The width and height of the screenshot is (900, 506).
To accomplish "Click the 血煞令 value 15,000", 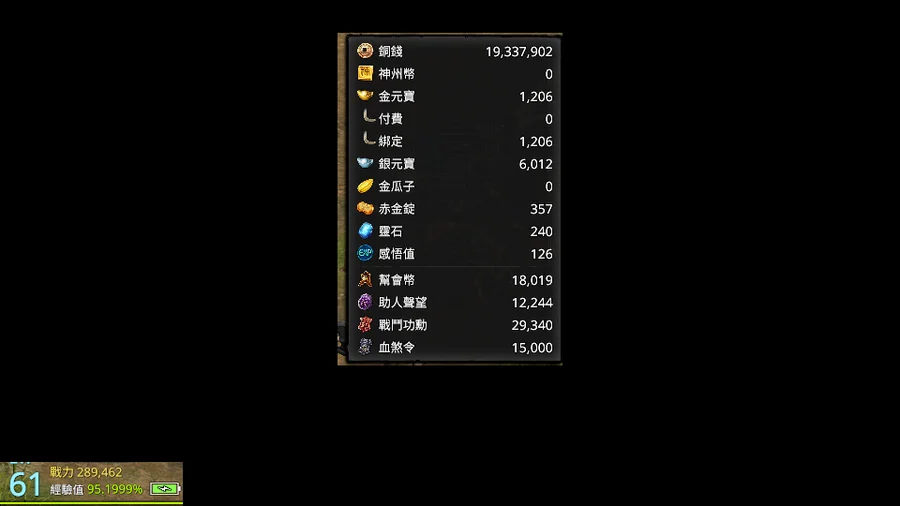I will (532, 348).
